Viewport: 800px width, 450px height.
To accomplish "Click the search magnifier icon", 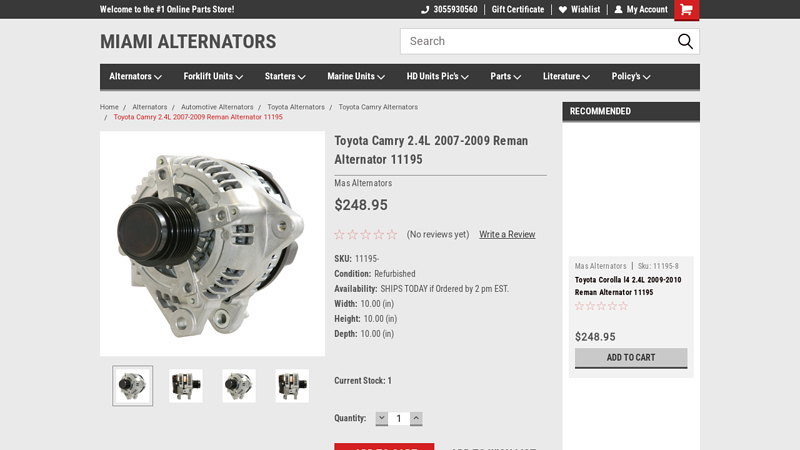I will point(685,41).
